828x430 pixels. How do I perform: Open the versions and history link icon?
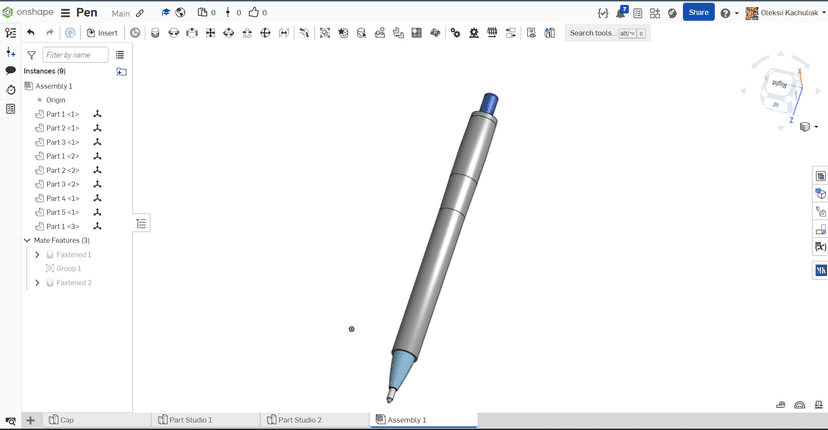(140, 14)
